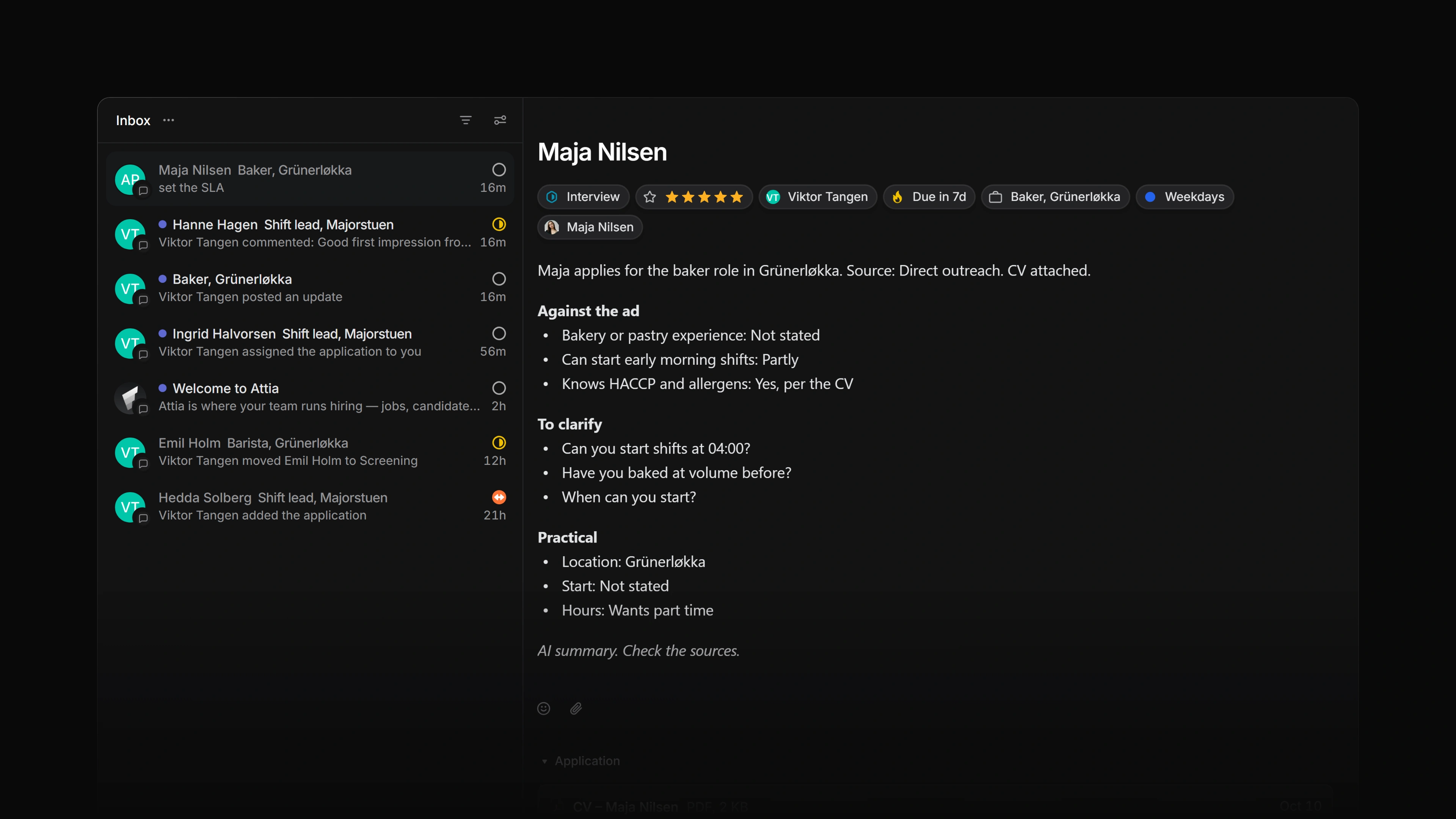Open the Emil Holm Barista notification

coord(310,452)
